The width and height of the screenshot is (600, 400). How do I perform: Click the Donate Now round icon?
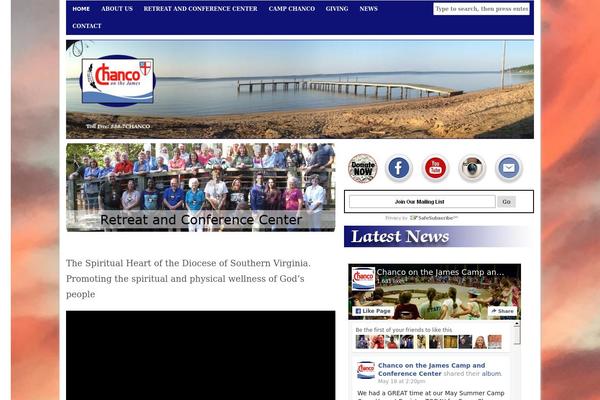[362, 168]
